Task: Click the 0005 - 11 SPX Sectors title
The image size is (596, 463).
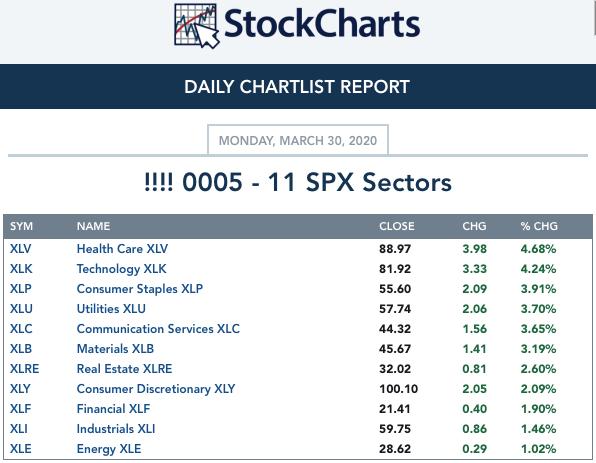Action: [x=298, y=182]
